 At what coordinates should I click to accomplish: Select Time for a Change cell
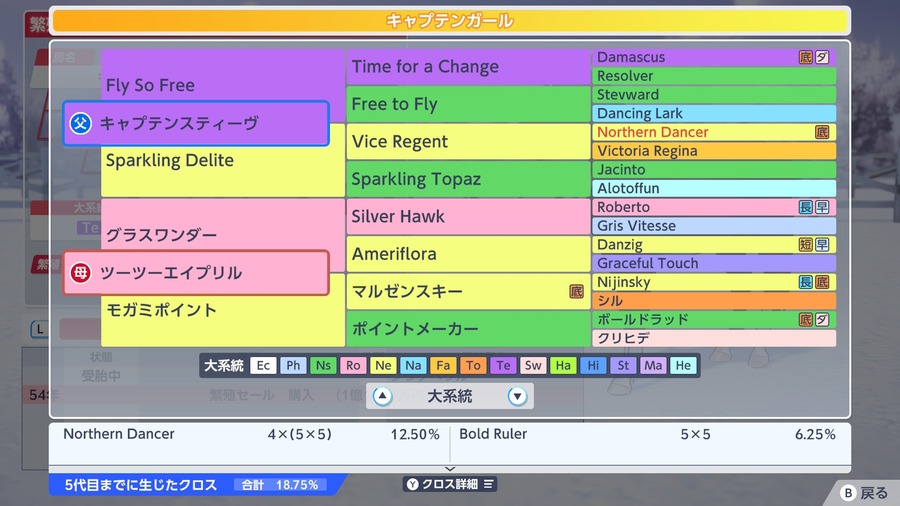[x=468, y=67]
